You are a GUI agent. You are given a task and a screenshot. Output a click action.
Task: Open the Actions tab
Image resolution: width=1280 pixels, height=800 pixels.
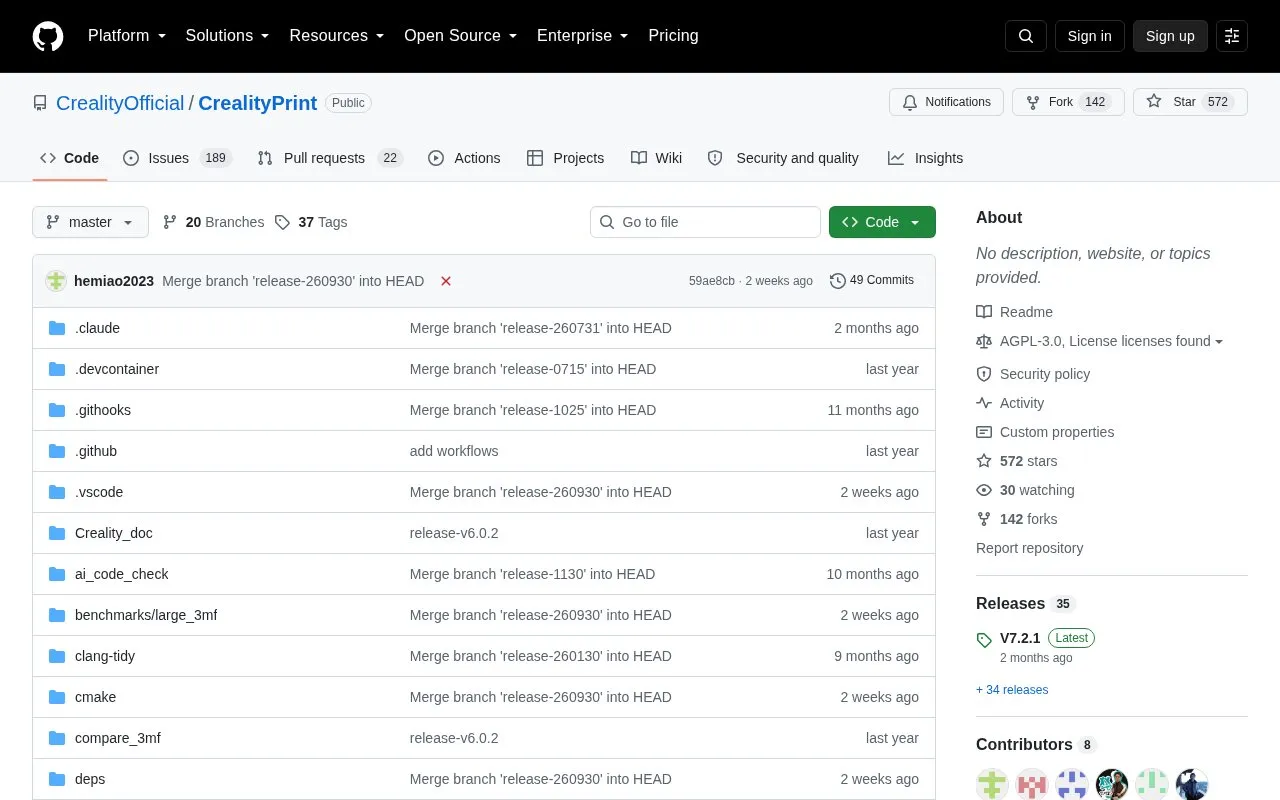click(464, 158)
